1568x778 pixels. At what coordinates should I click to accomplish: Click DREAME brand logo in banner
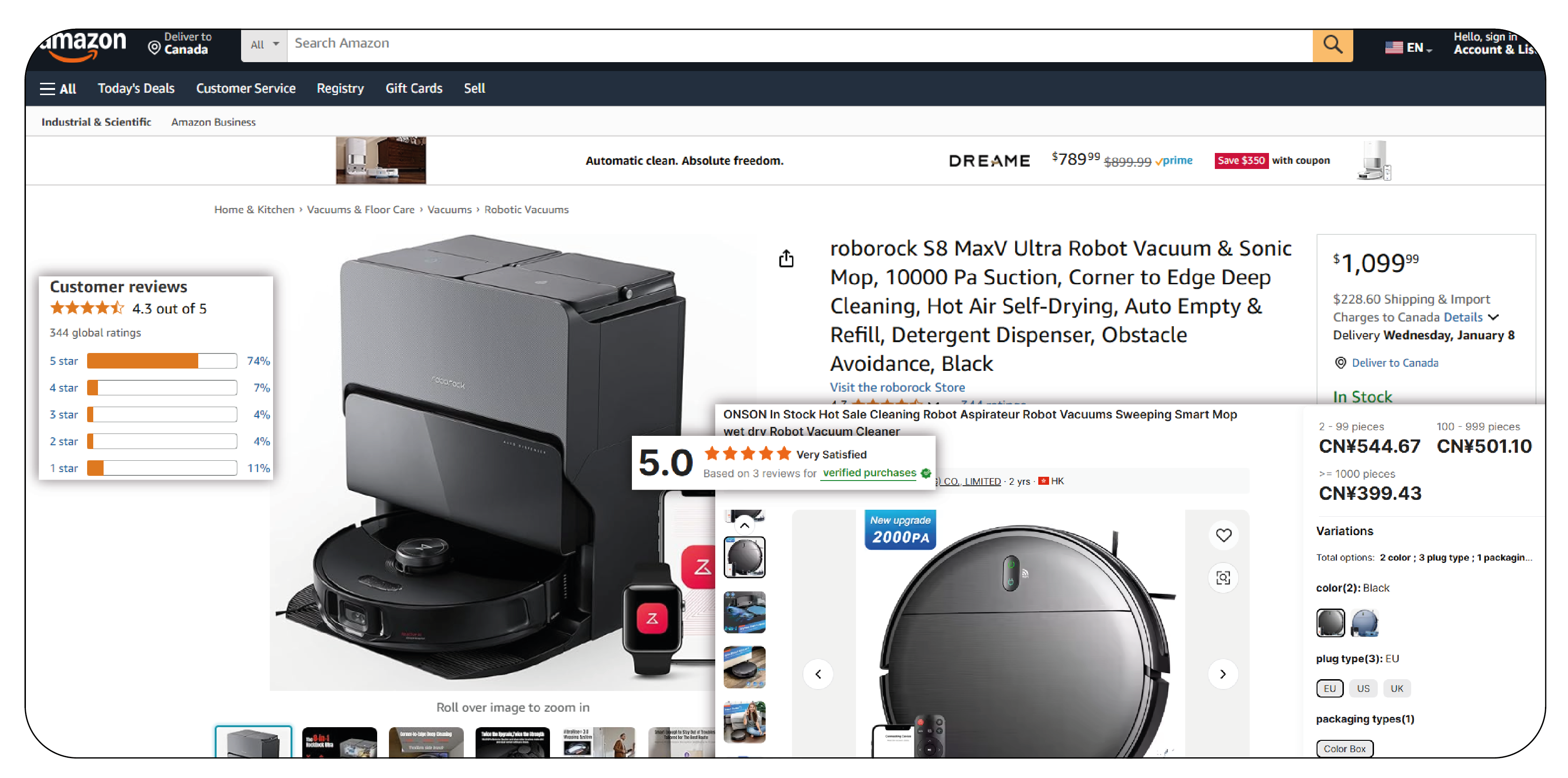click(989, 161)
